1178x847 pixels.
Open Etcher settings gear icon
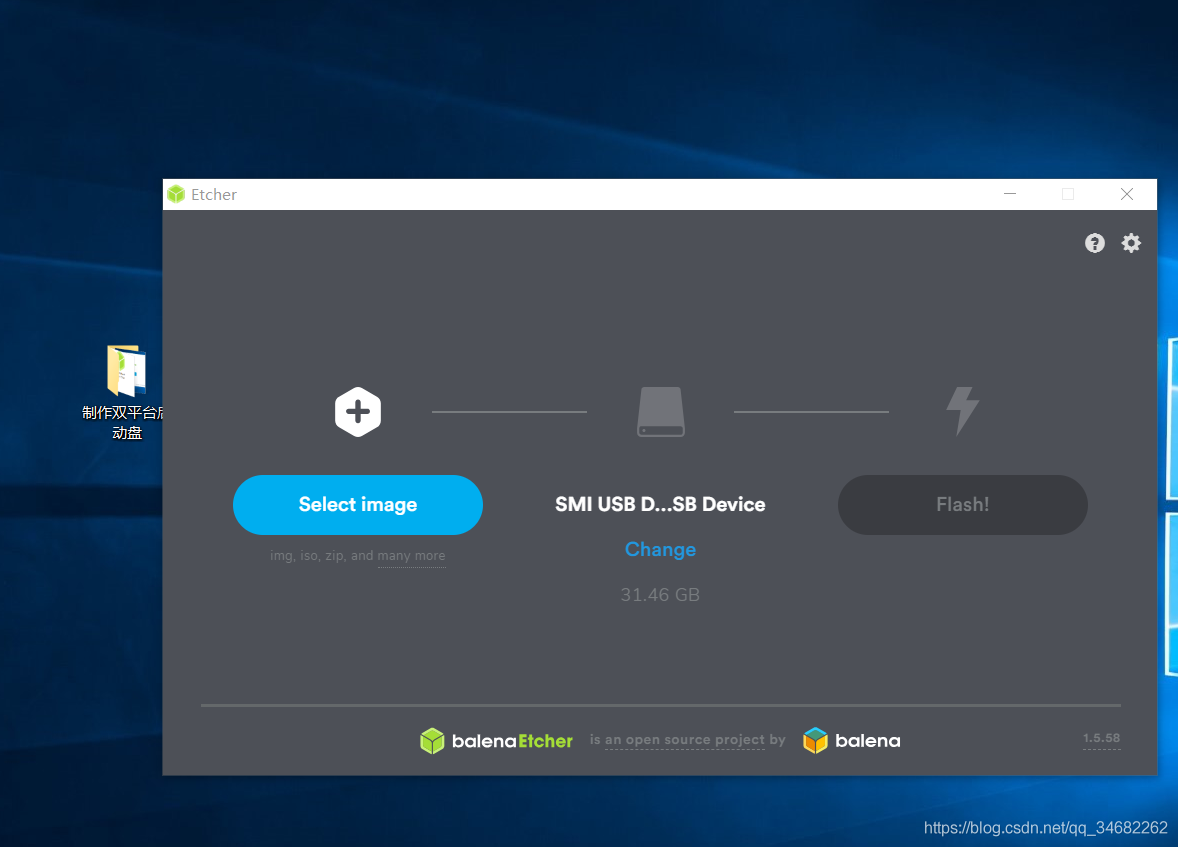pyautogui.click(x=1131, y=243)
